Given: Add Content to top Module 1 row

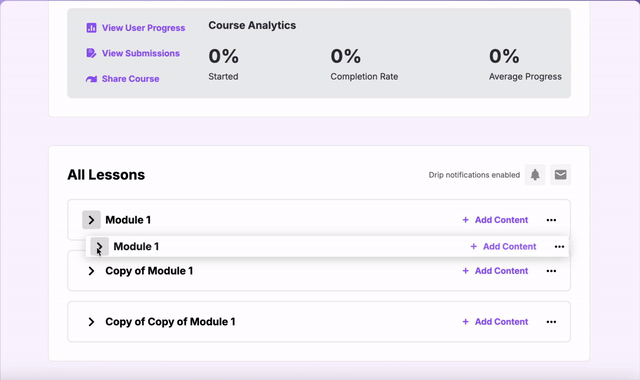Looking at the screenshot, I should (x=495, y=220).
